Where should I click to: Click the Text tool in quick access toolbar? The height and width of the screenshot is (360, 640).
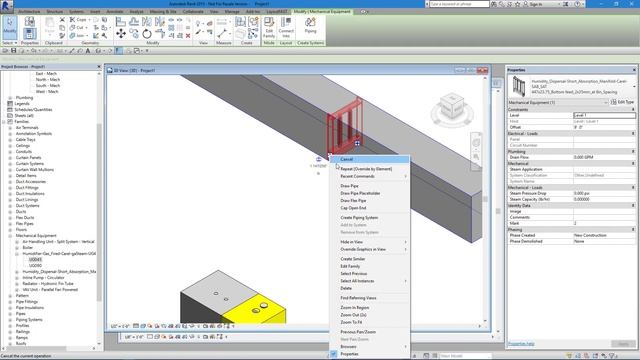click(88, 51)
